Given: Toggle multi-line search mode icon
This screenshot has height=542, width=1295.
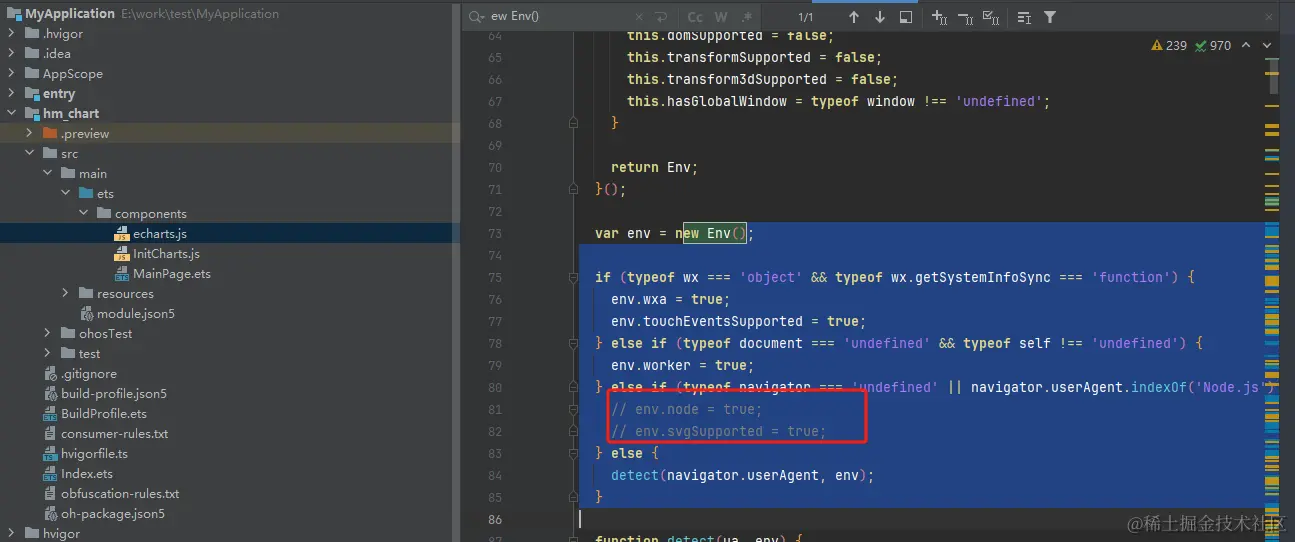Looking at the screenshot, I should (x=1024, y=17).
